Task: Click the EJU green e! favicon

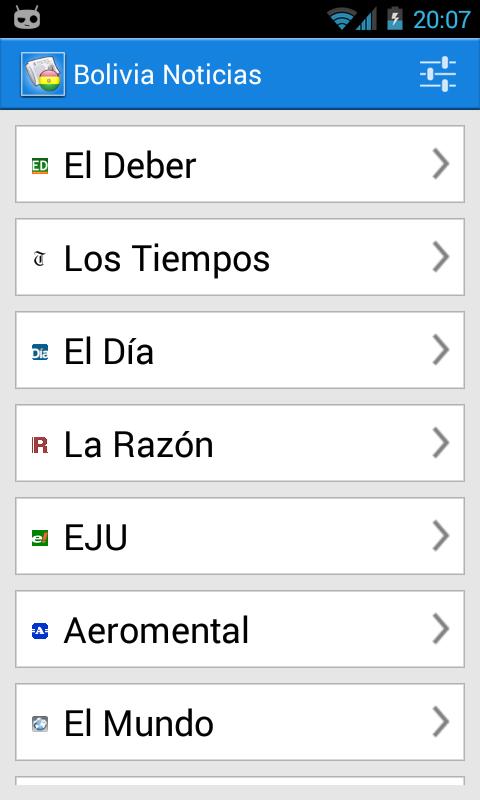Action: point(40,537)
